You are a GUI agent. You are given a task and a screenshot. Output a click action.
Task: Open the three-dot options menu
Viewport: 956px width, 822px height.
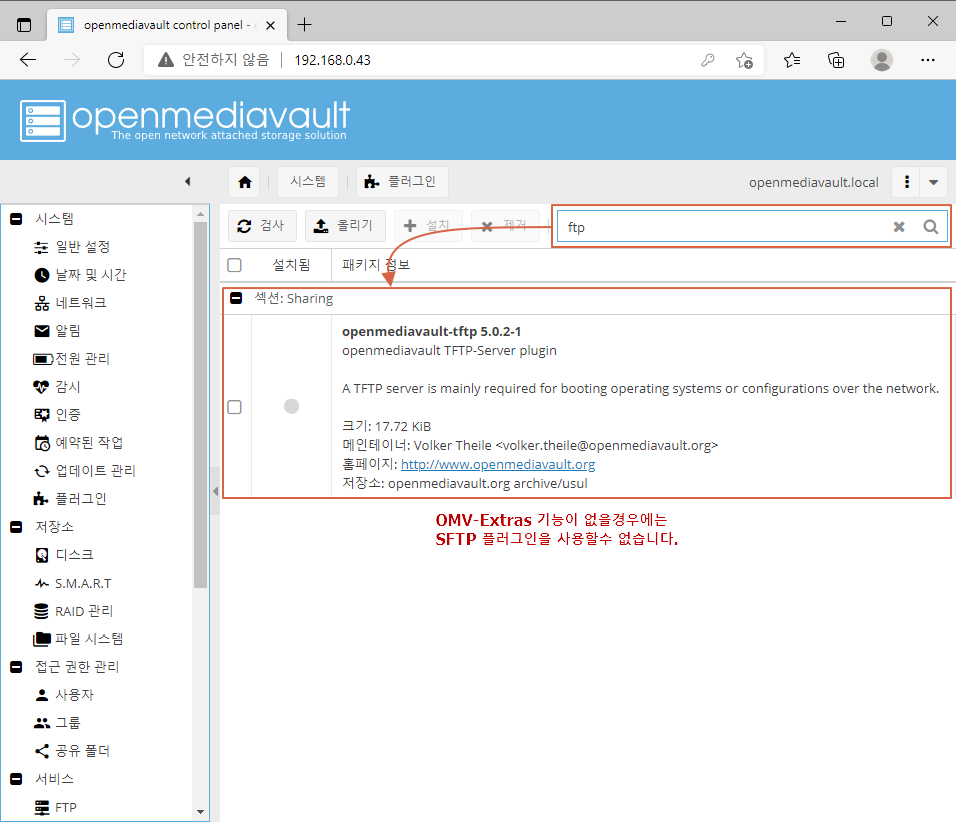tap(907, 182)
